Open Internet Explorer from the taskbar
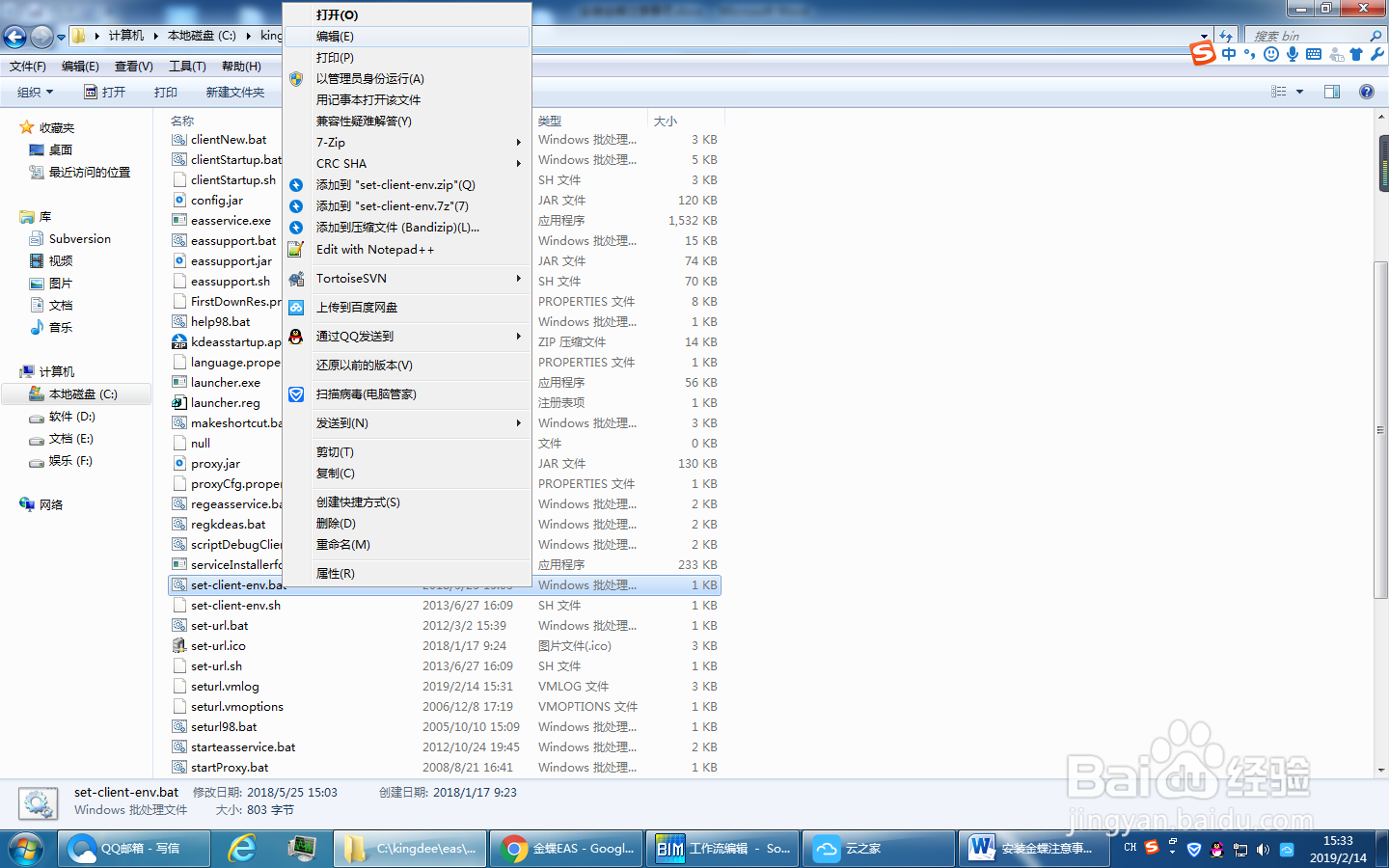Image resolution: width=1389 pixels, height=868 pixels. pyautogui.click(x=242, y=849)
